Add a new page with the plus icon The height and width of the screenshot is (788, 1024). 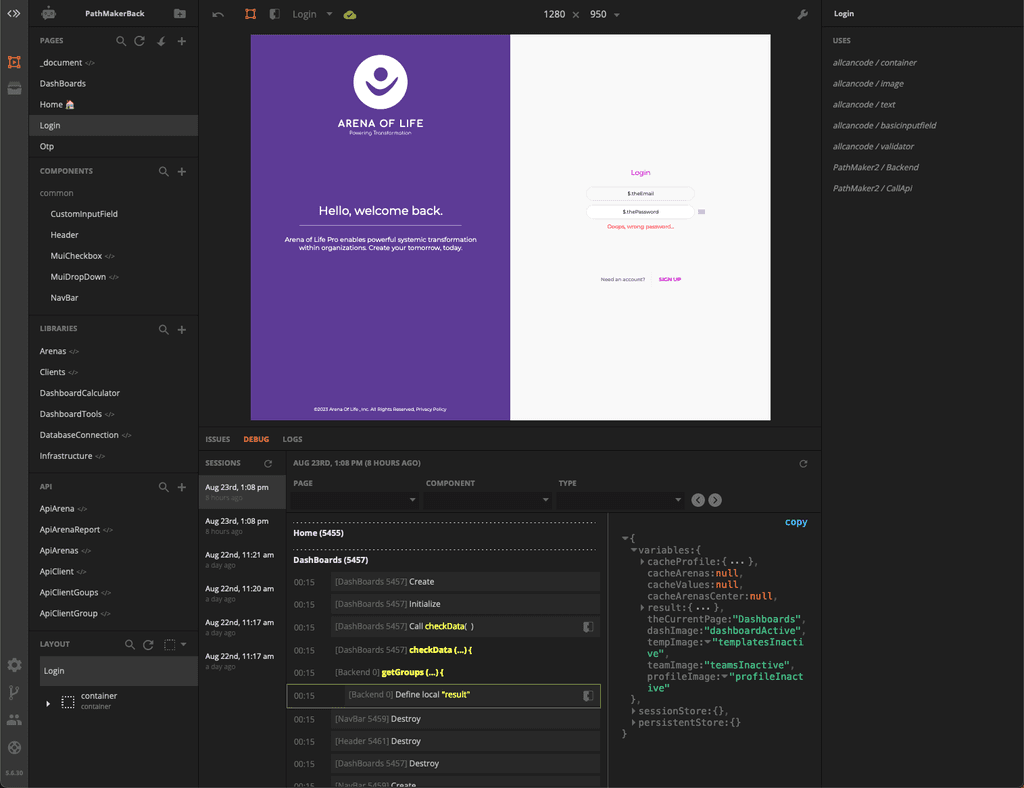[182, 41]
